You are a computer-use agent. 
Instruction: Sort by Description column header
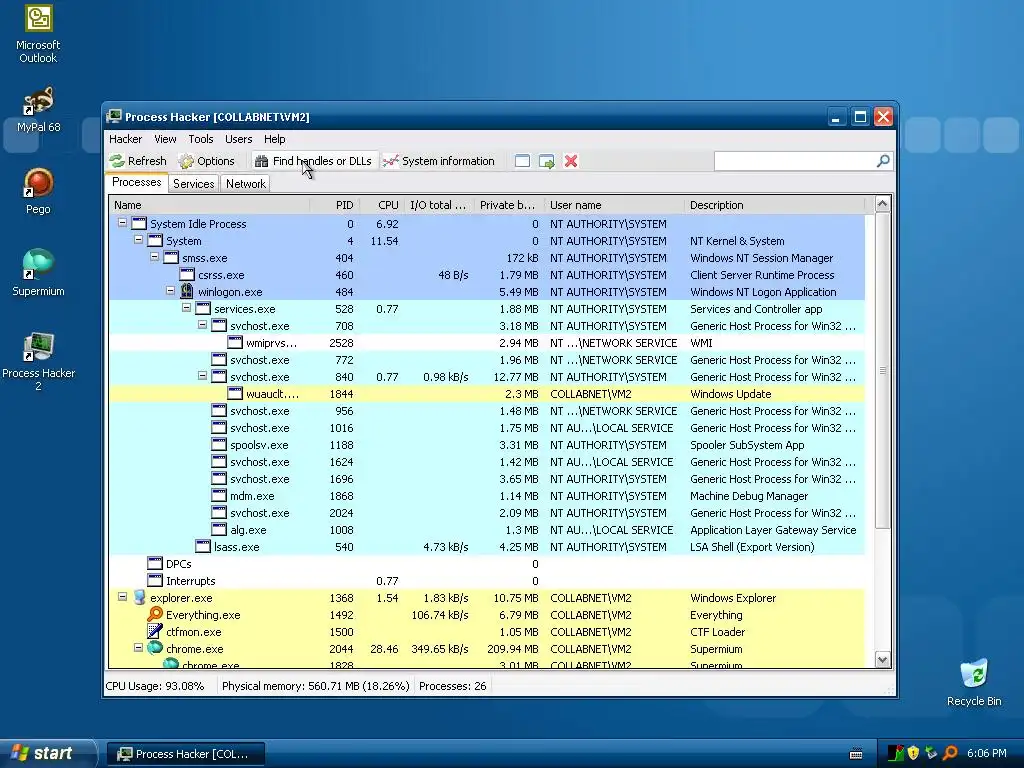[775, 205]
